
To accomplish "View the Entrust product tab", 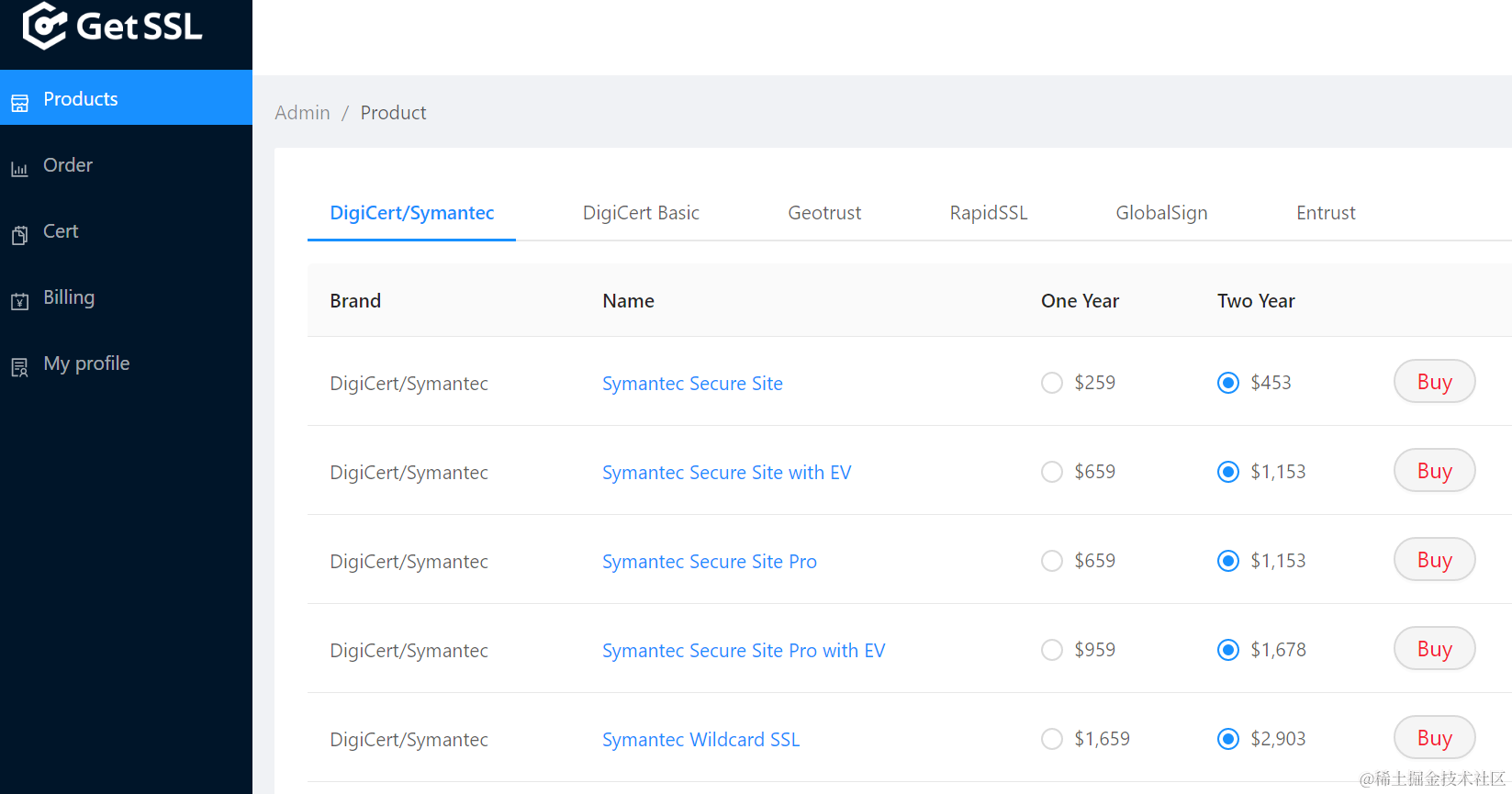I will pos(1326,213).
